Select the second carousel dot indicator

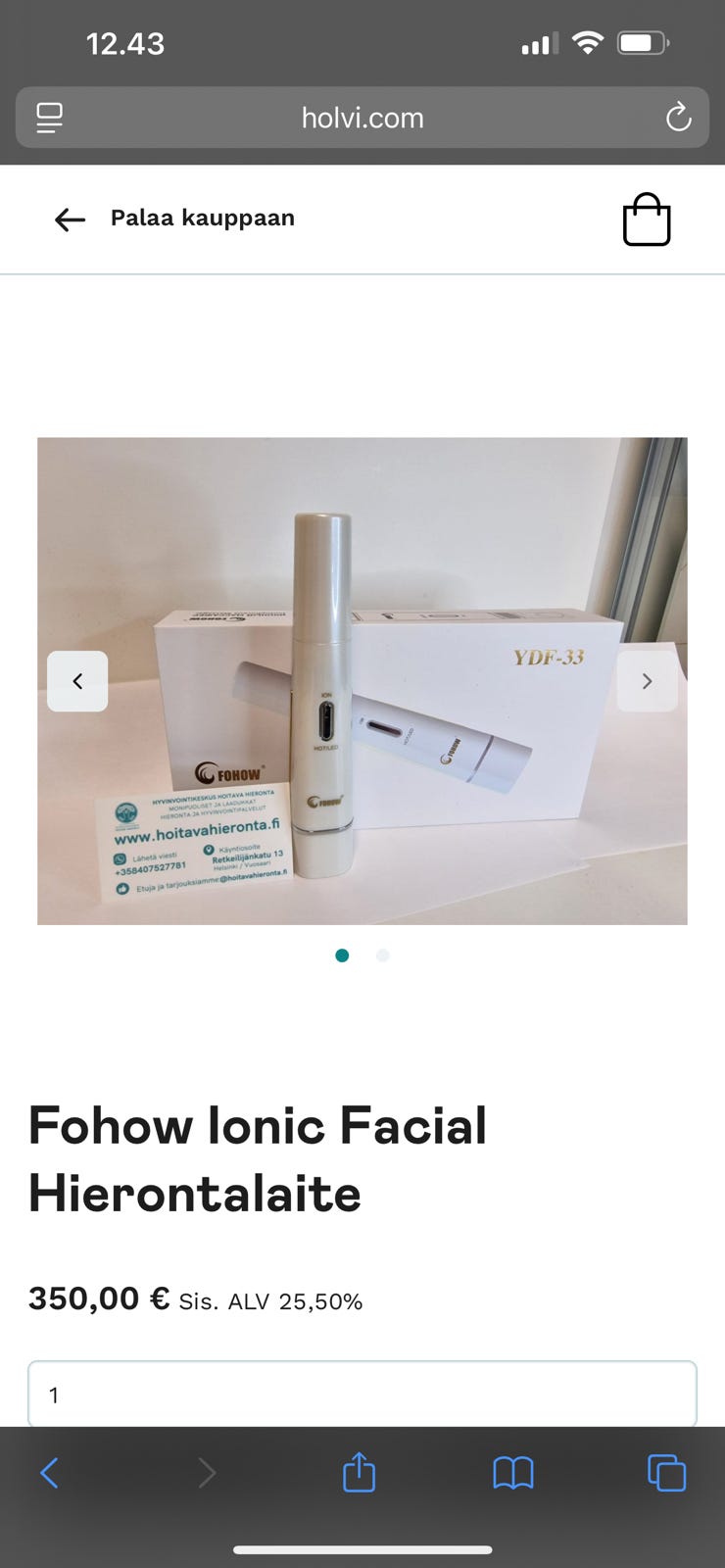(x=382, y=955)
